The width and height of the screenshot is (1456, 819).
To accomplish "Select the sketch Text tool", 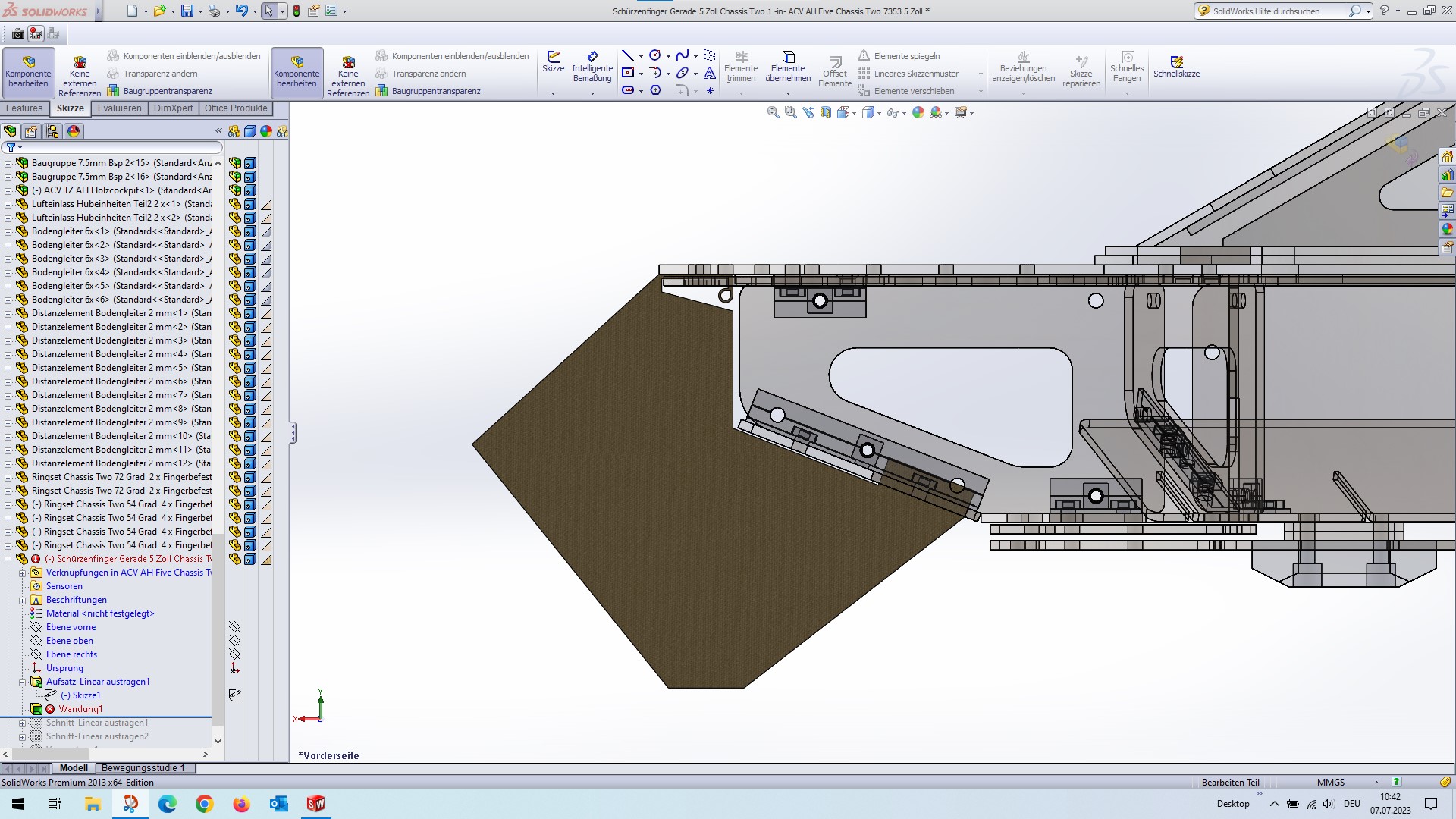I will (709, 74).
